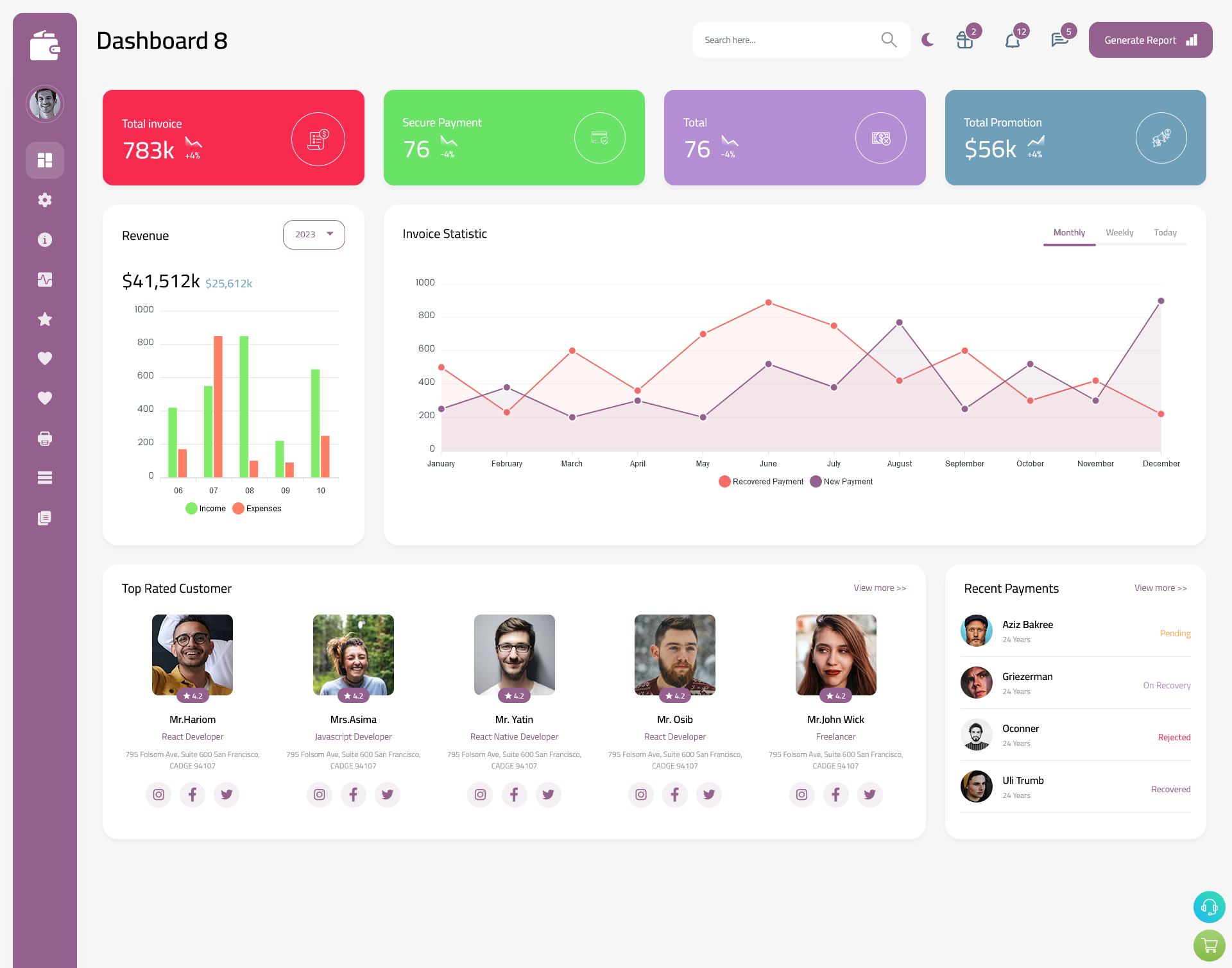Click the list/menu icon in sidebar
Viewport: 1232px width, 968px height.
point(45,477)
